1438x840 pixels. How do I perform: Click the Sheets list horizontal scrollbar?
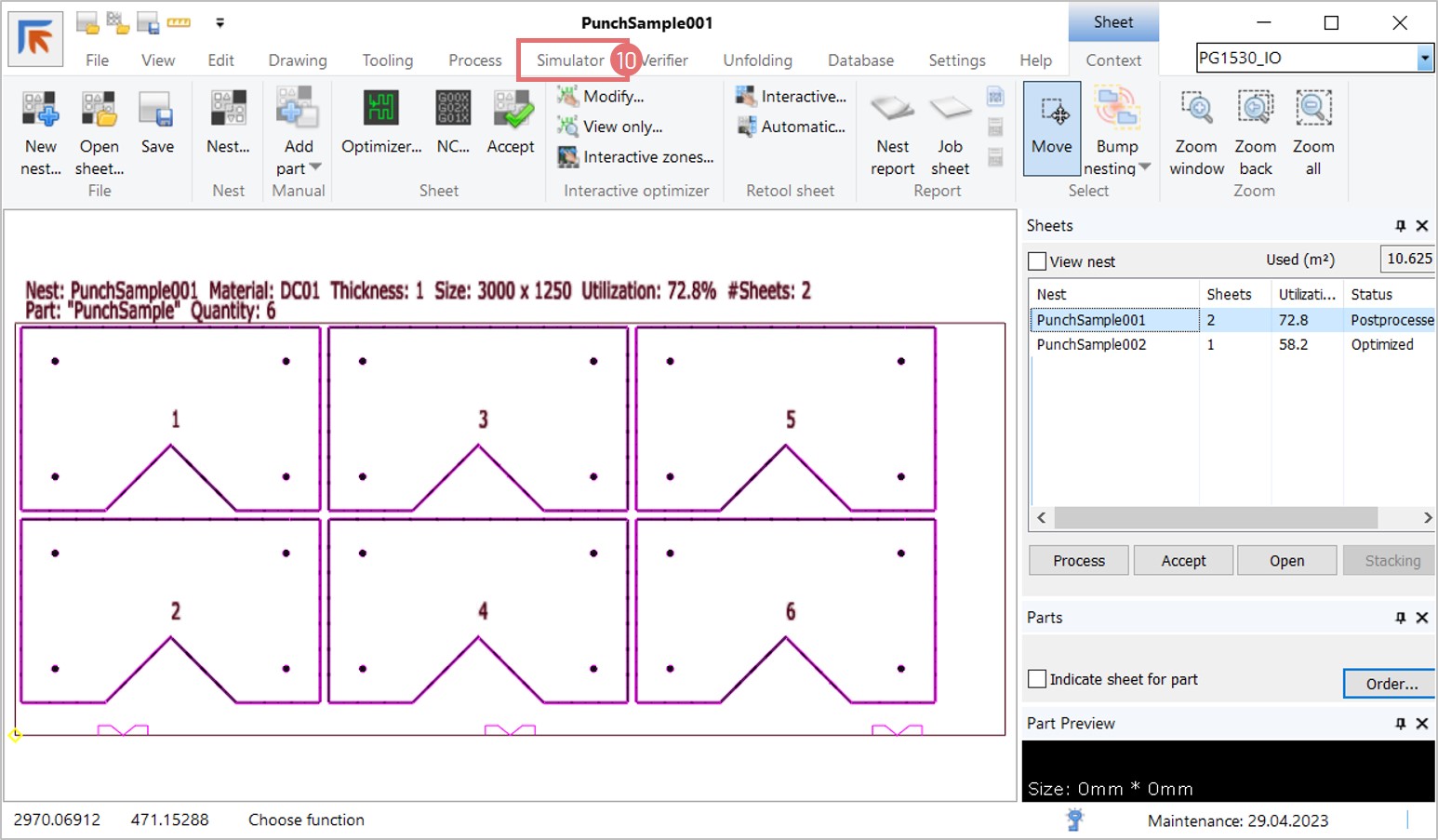(x=1215, y=517)
